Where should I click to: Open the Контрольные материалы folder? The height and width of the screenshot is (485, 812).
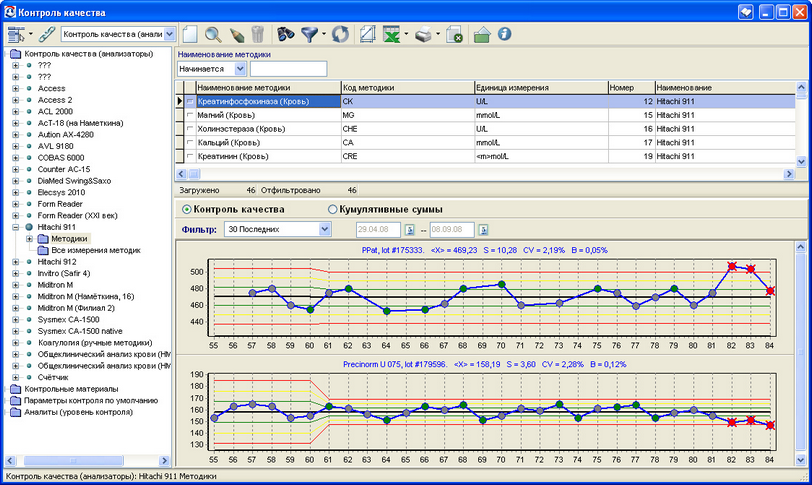[x=71, y=389]
